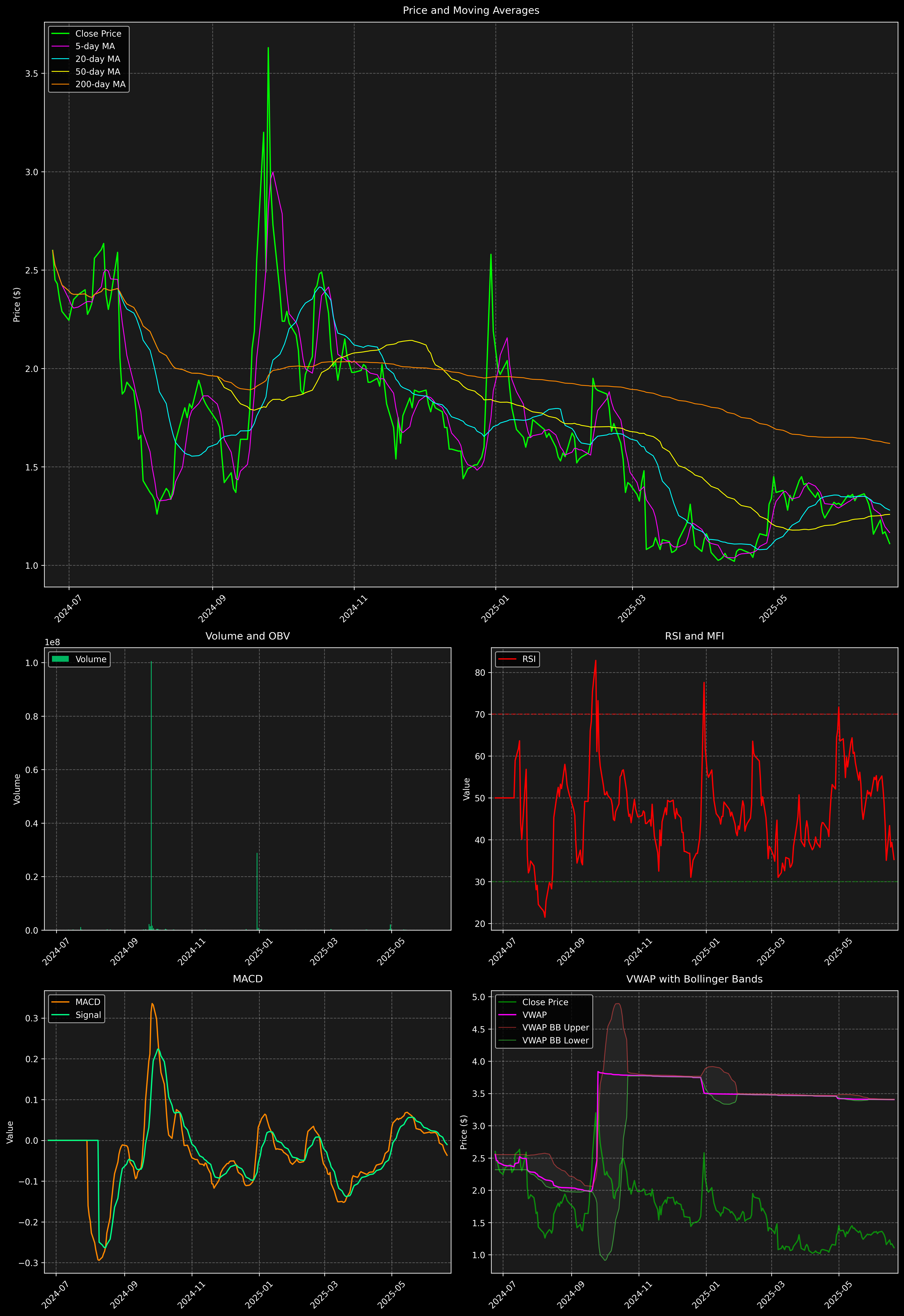Select '2025-05' date tick under VWAP chart

point(839,1295)
